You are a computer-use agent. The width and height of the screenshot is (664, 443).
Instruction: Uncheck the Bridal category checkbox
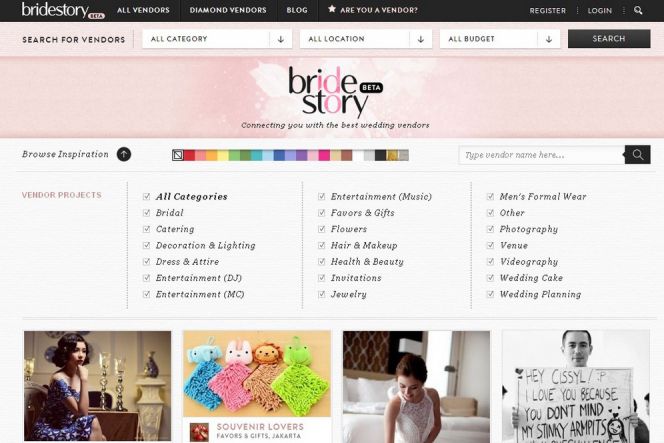[x=147, y=213]
